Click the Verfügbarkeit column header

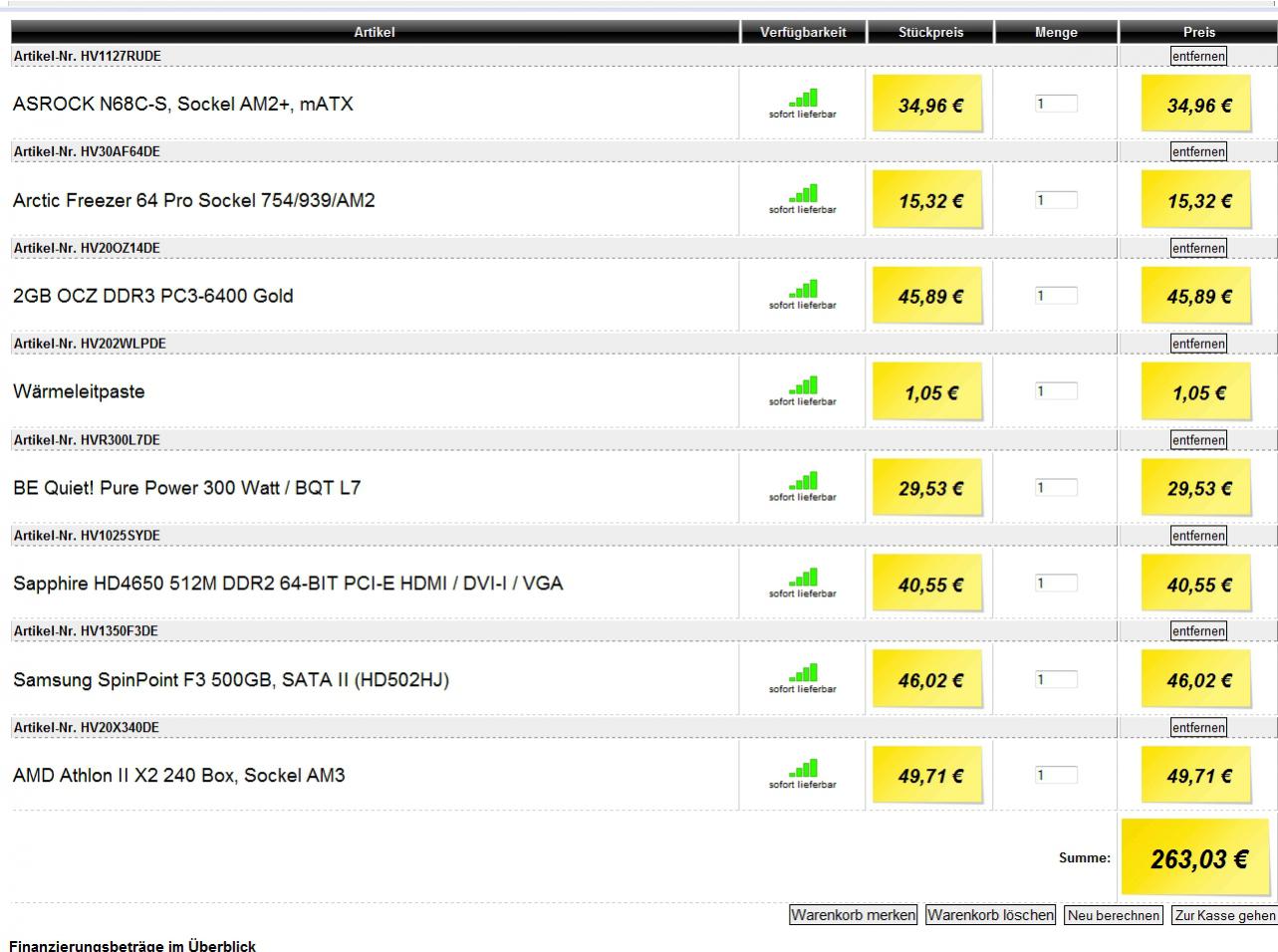click(x=803, y=32)
